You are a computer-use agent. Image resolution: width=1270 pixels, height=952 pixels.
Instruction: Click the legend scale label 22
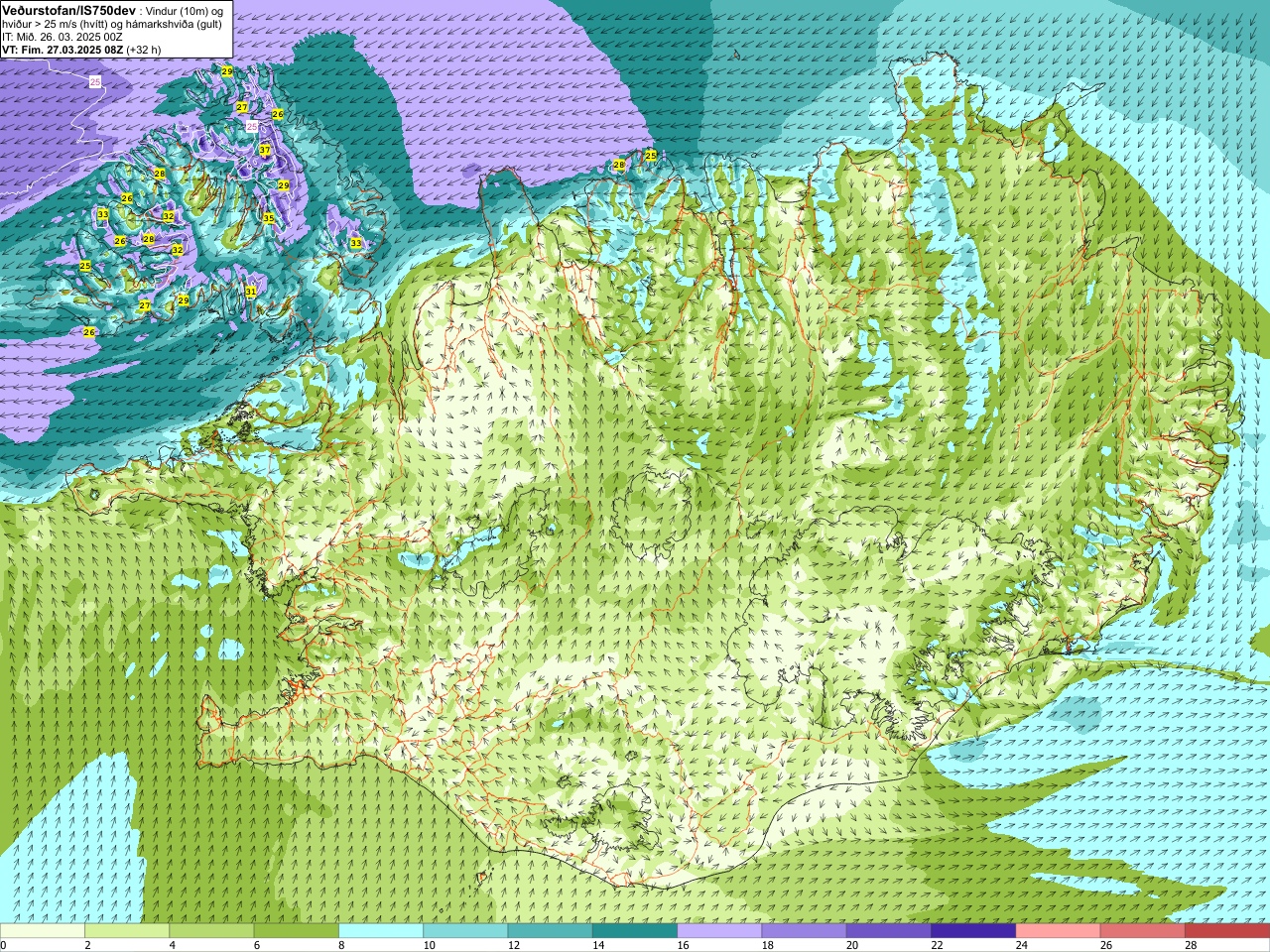coord(937,945)
